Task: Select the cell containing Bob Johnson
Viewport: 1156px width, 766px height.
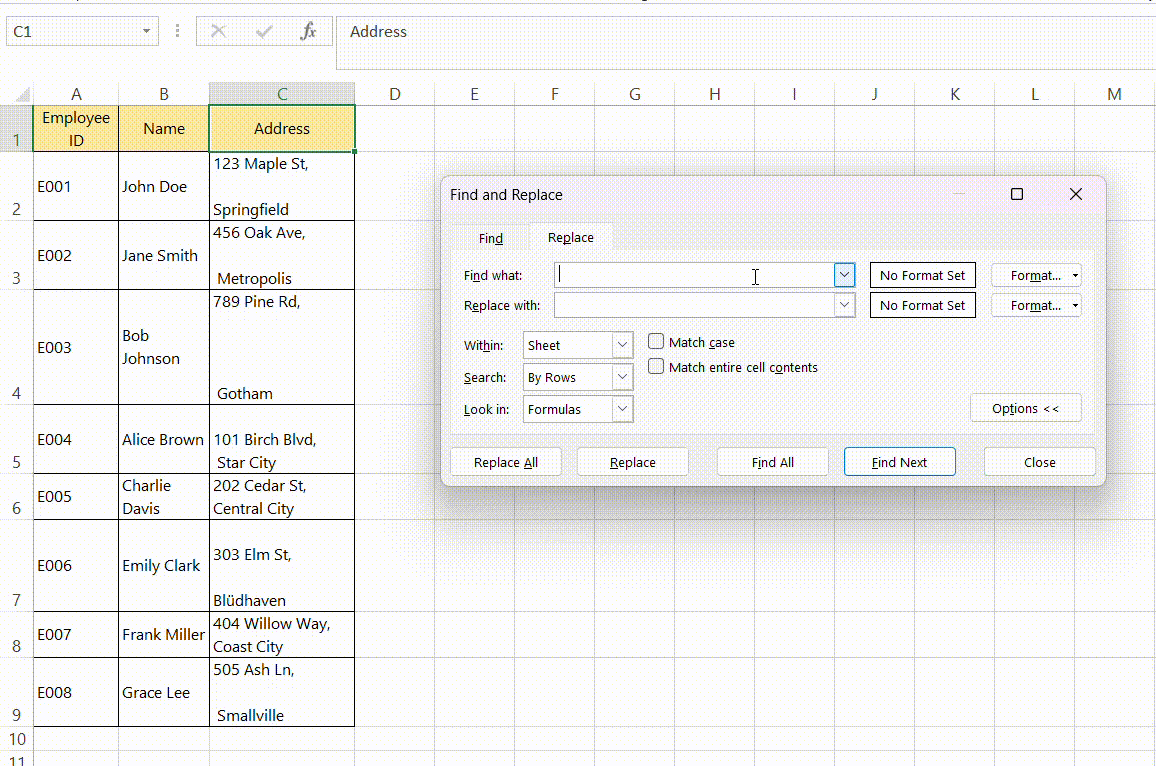Action: [x=164, y=347]
